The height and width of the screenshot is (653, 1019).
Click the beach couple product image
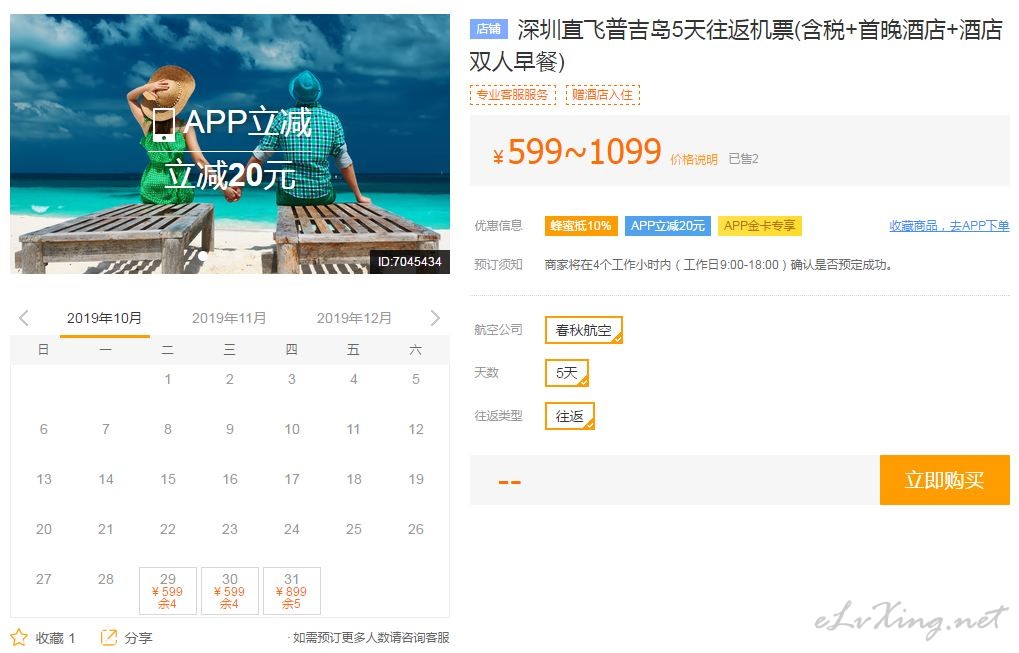[x=229, y=144]
